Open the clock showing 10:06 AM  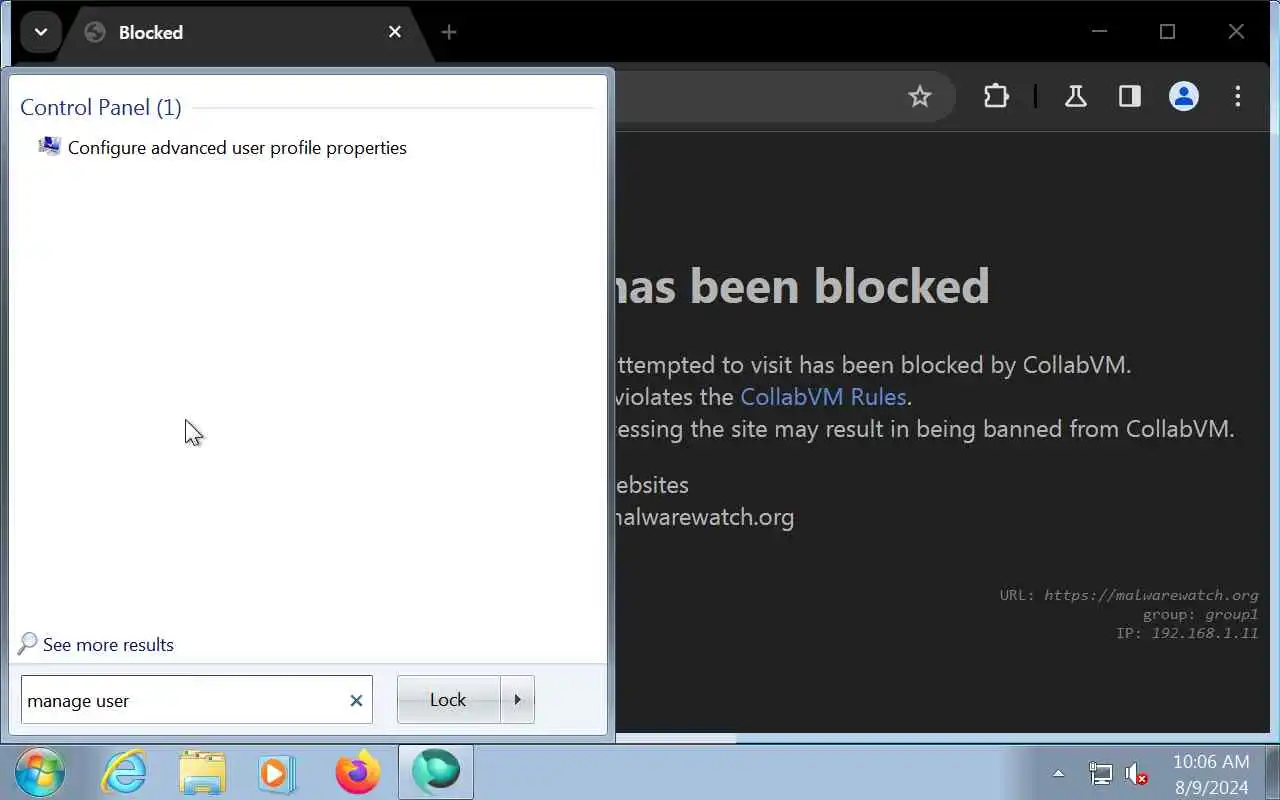pos(1211,774)
